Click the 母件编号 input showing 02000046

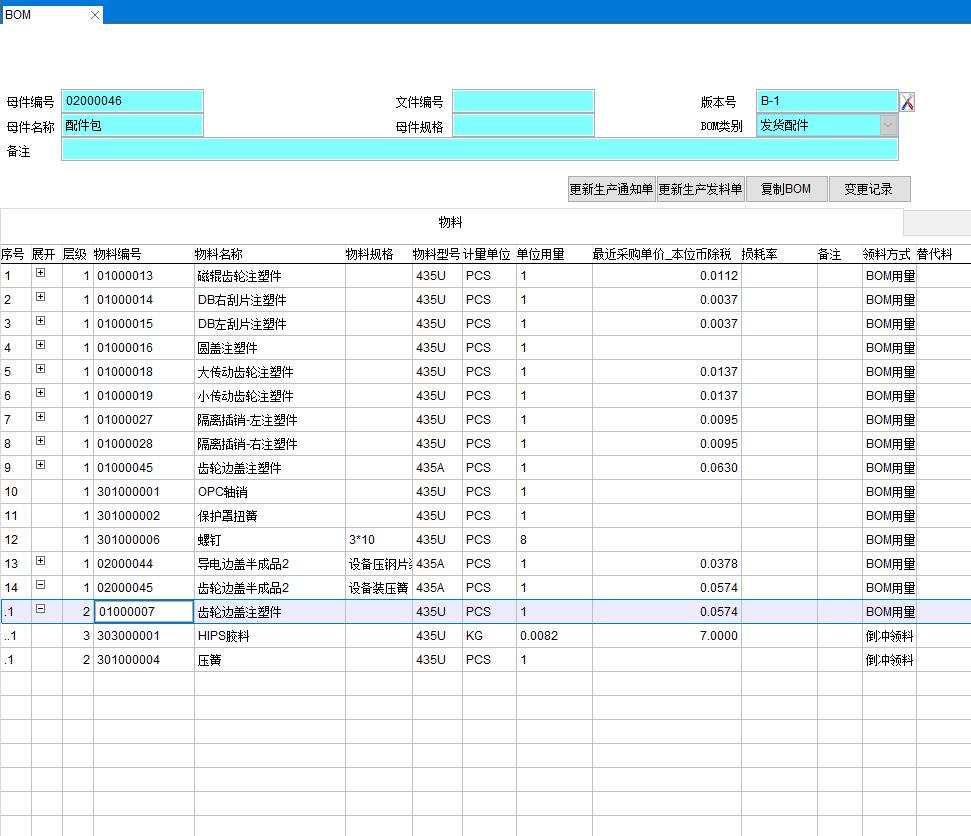(130, 100)
